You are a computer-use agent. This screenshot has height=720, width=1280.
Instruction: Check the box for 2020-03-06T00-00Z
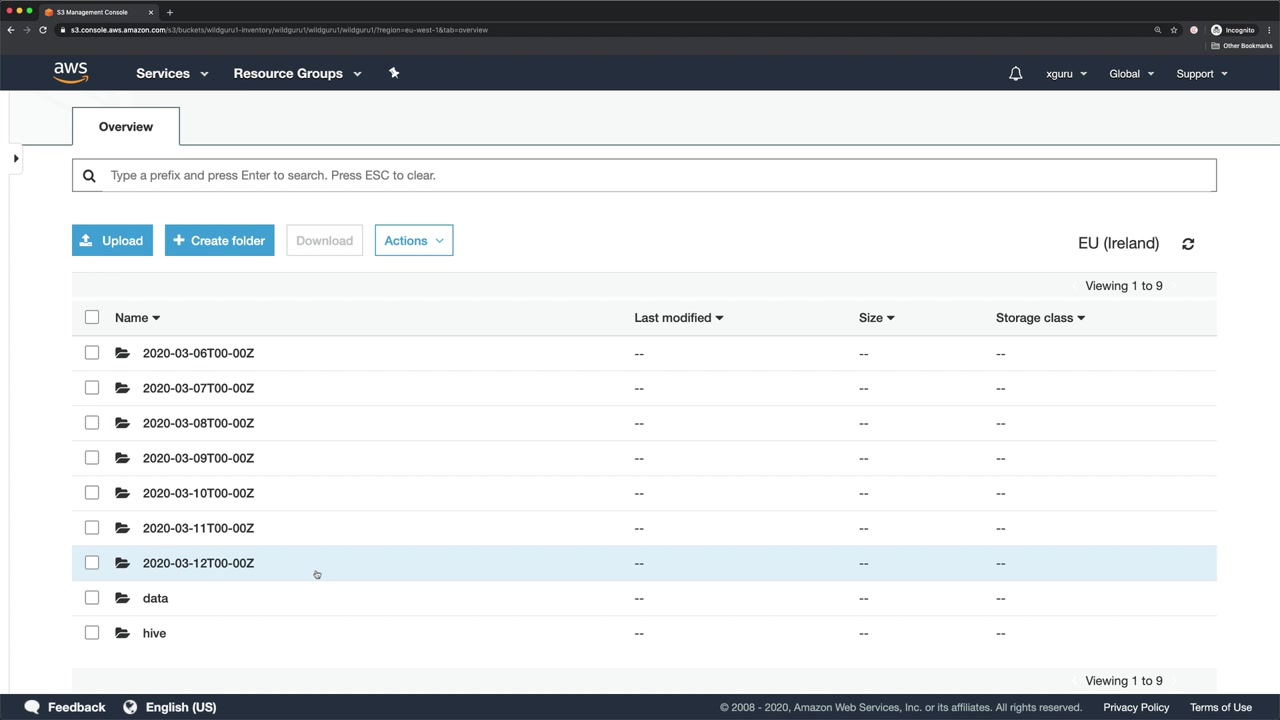coord(92,352)
